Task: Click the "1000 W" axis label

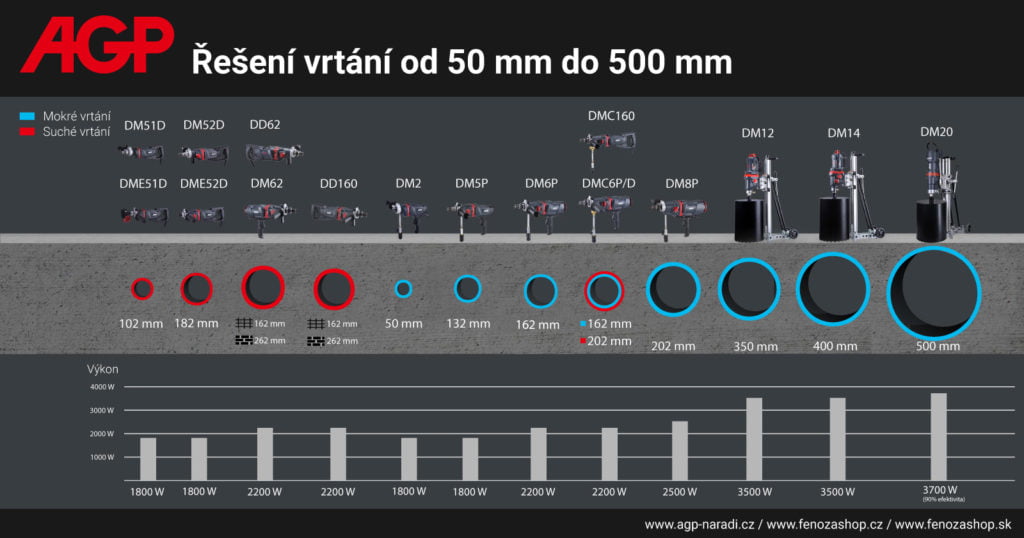Action: pos(102,458)
